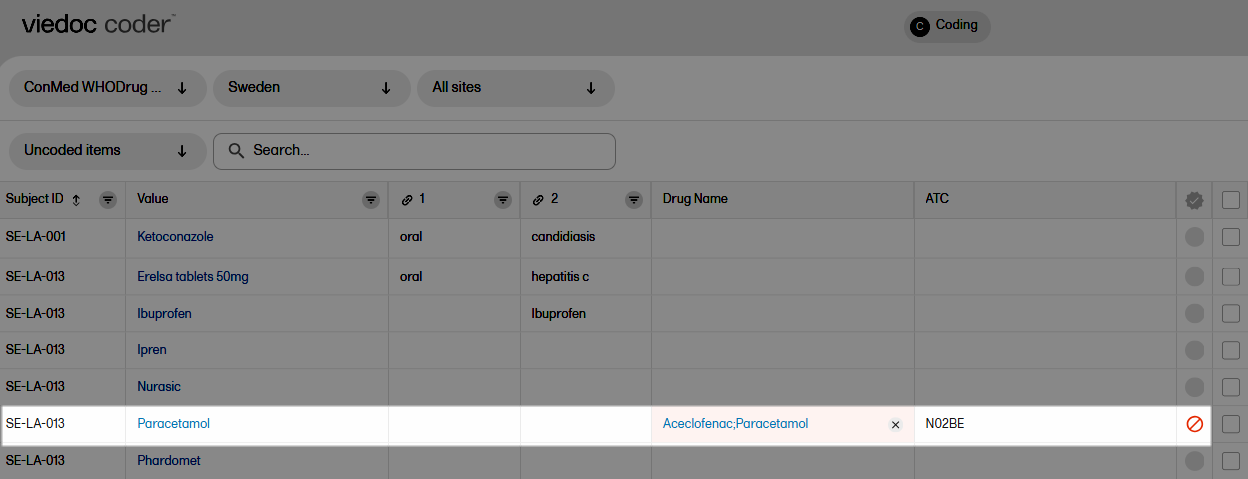Image resolution: width=1248 pixels, height=479 pixels.
Task: Open the ConMed WHODrug dictionary dropdown
Action: [x=107, y=88]
